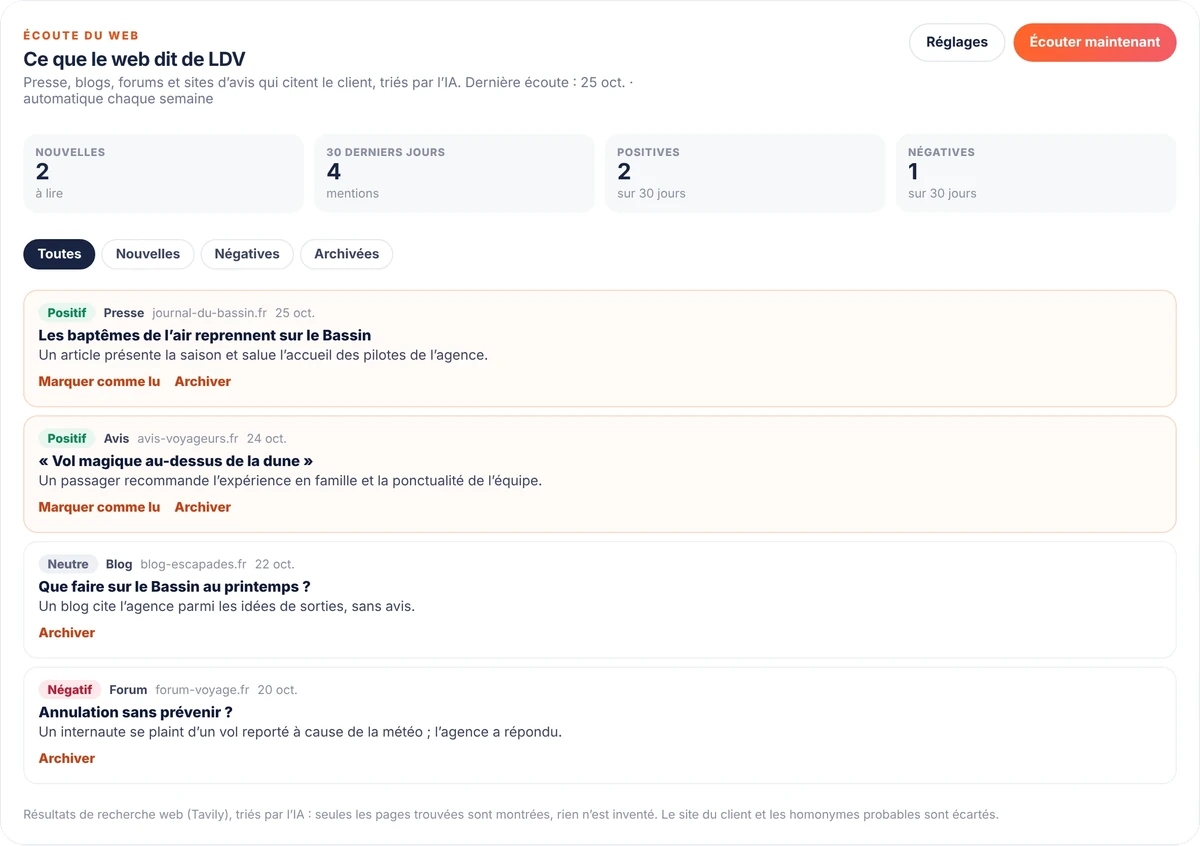Click the date '25 oct.' on the Presse mention
This screenshot has height=846, width=1200.
click(x=295, y=313)
